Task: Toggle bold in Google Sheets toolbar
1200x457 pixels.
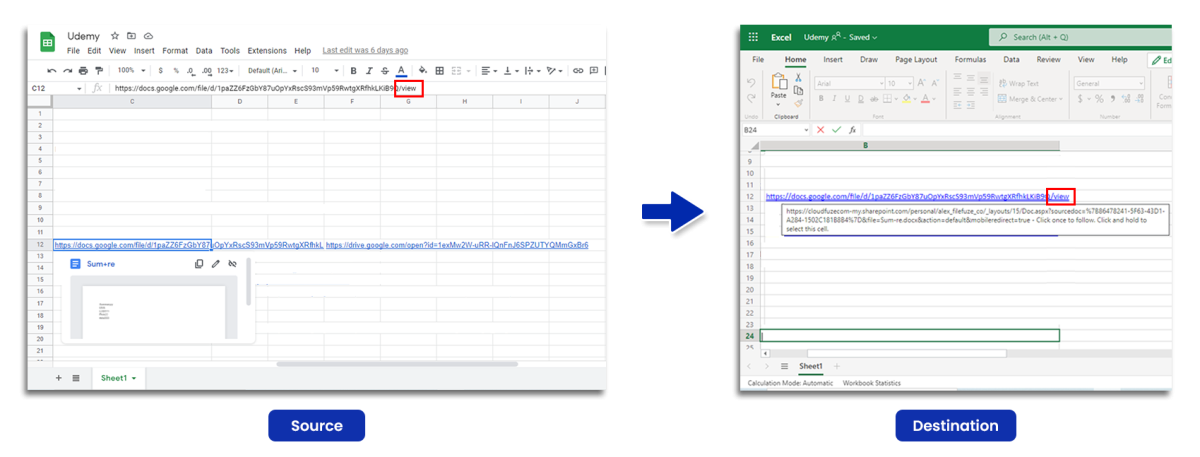Action: click(x=353, y=71)
